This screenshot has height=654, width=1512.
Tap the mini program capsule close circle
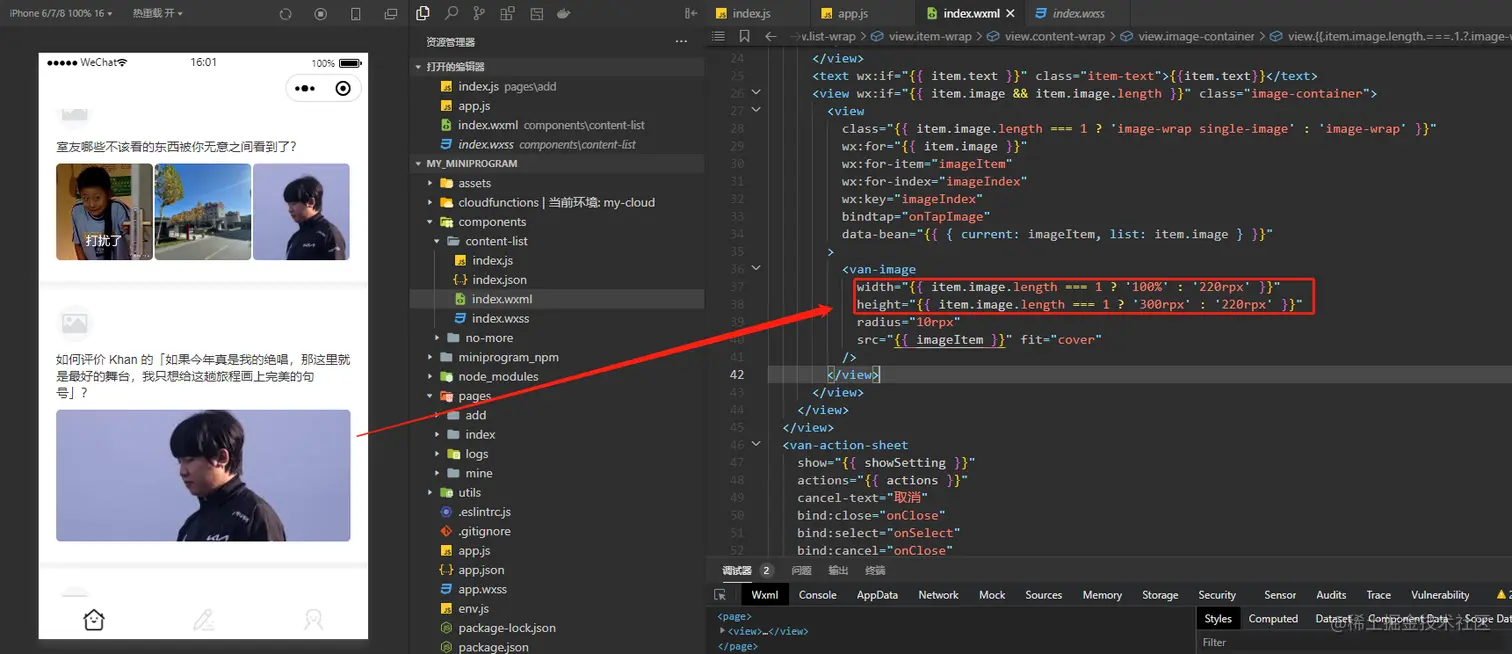point(343,88)
